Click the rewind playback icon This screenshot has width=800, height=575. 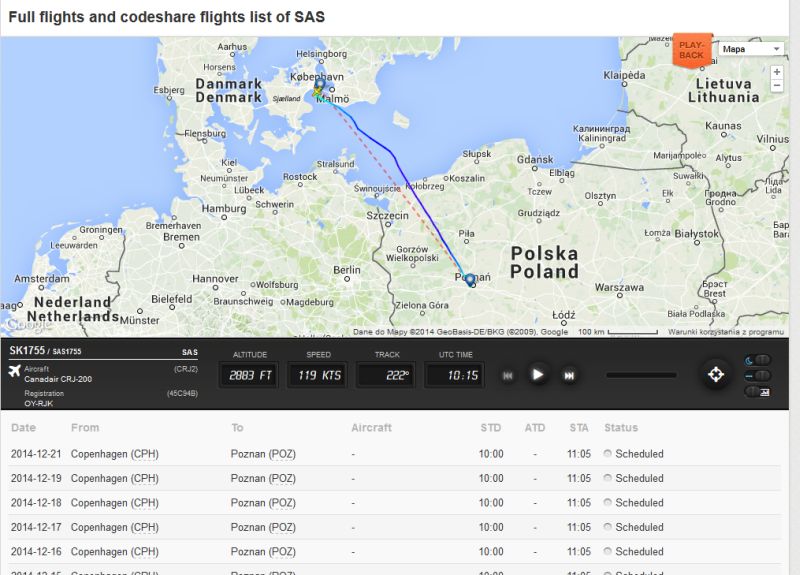tap(508, 375)
